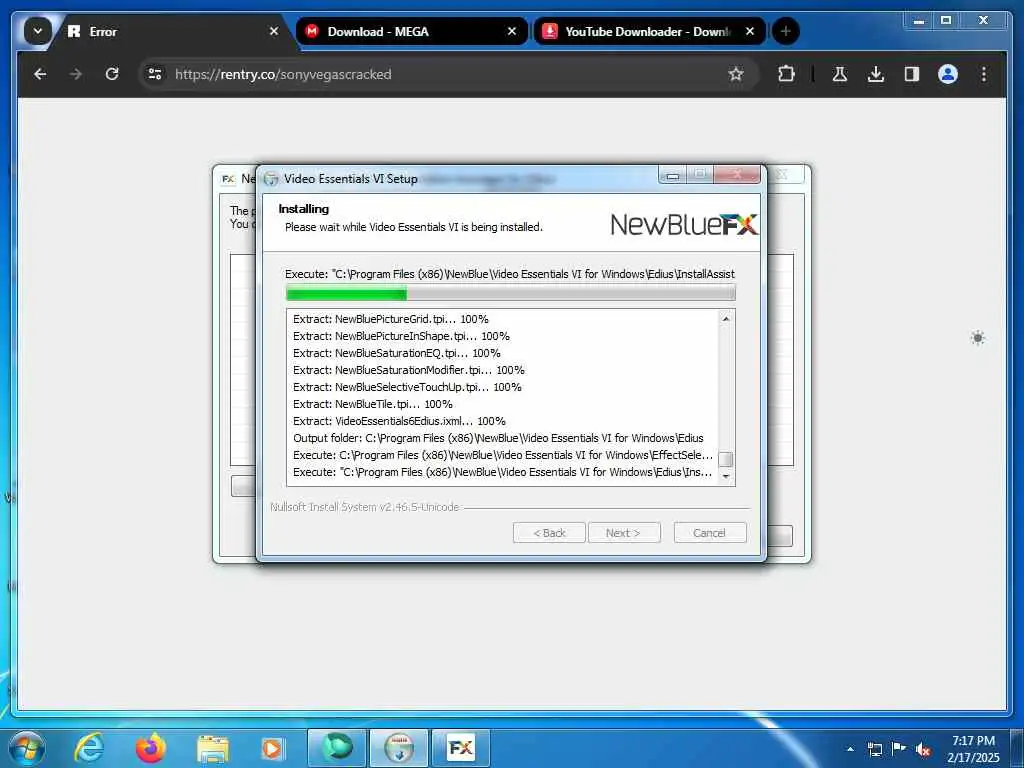Switch to FX taskbar application
This screenshot has width=1024, height=768.
461,748
